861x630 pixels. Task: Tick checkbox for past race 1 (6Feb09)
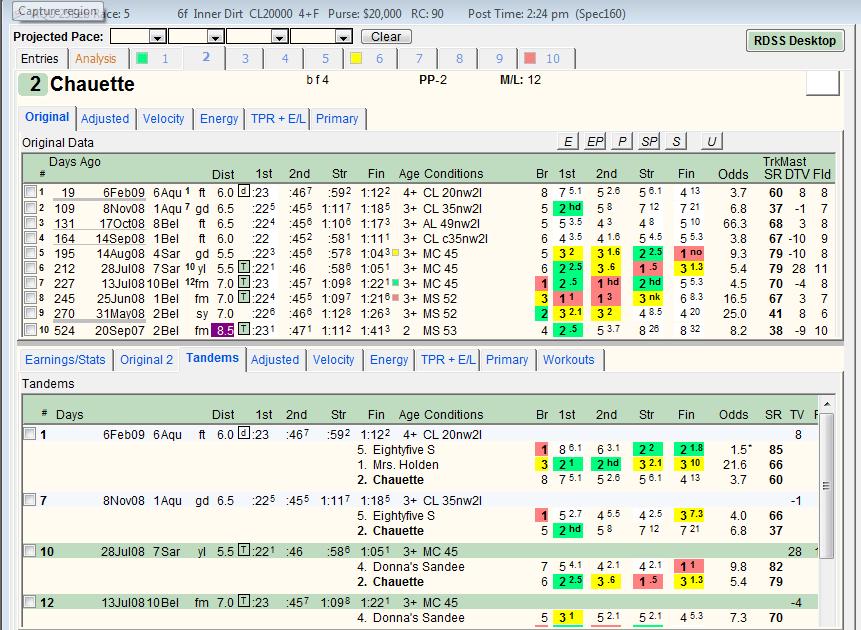point(30,192)
